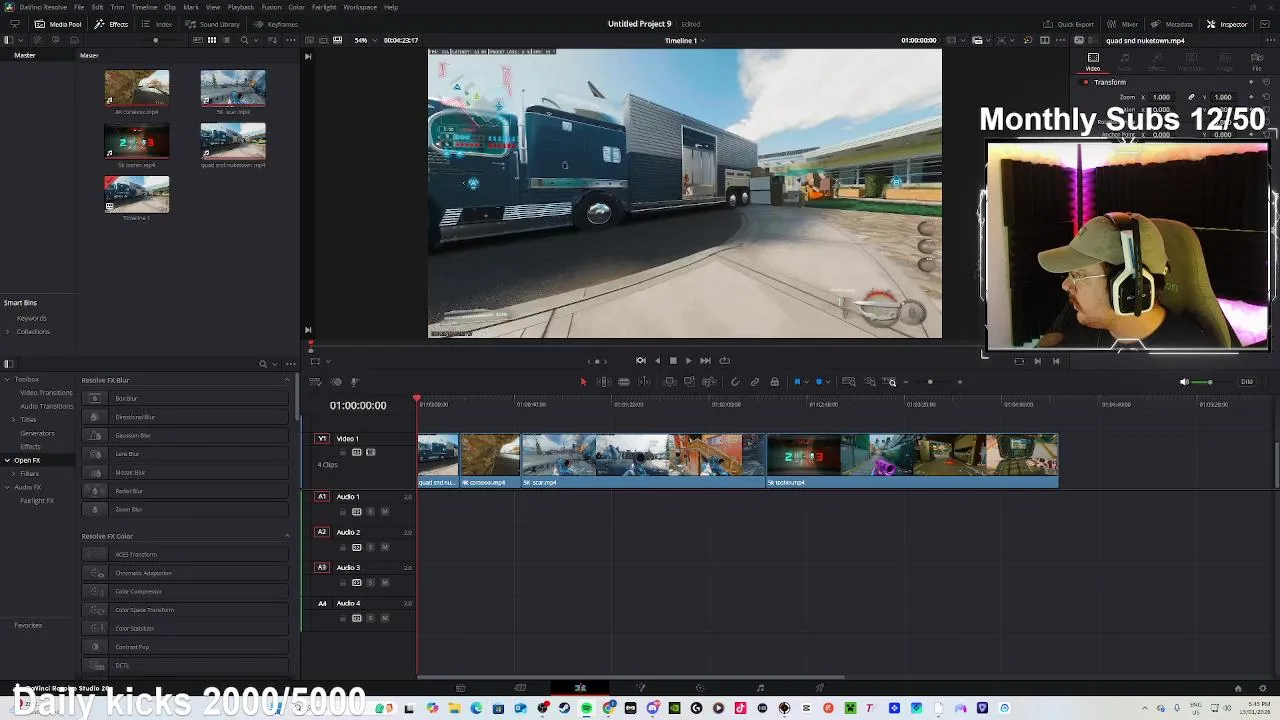1280x720 pixels.
Task: Select the arrow Selection Mode tool
Action: point(583,382)
